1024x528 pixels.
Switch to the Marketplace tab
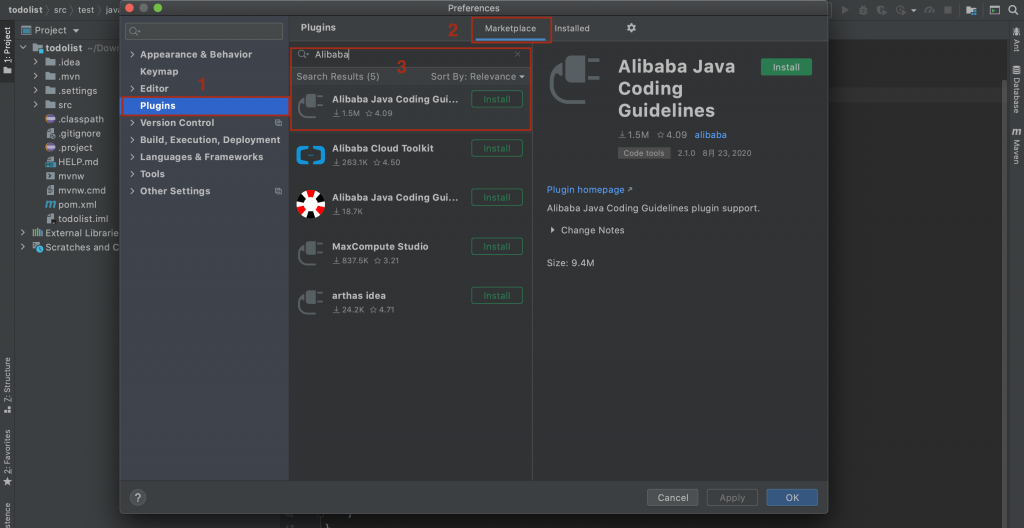point(510,28)
